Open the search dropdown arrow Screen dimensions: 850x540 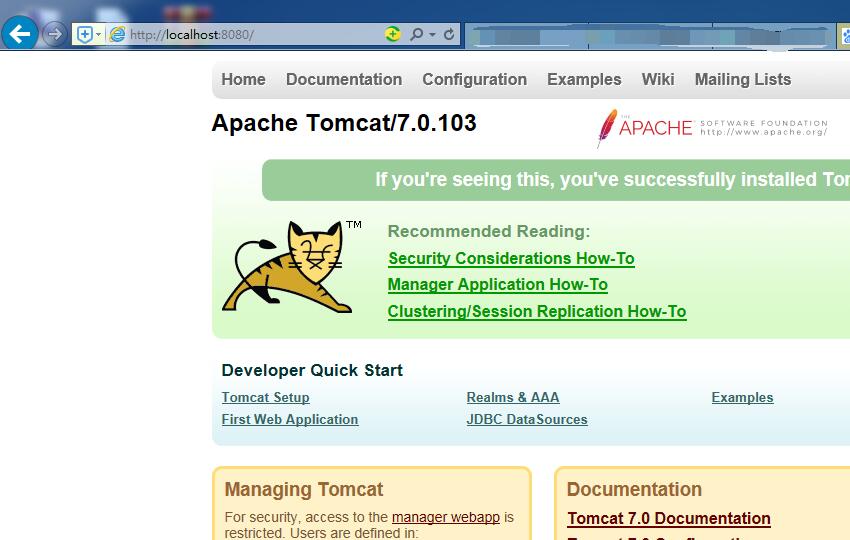(432, 35)
